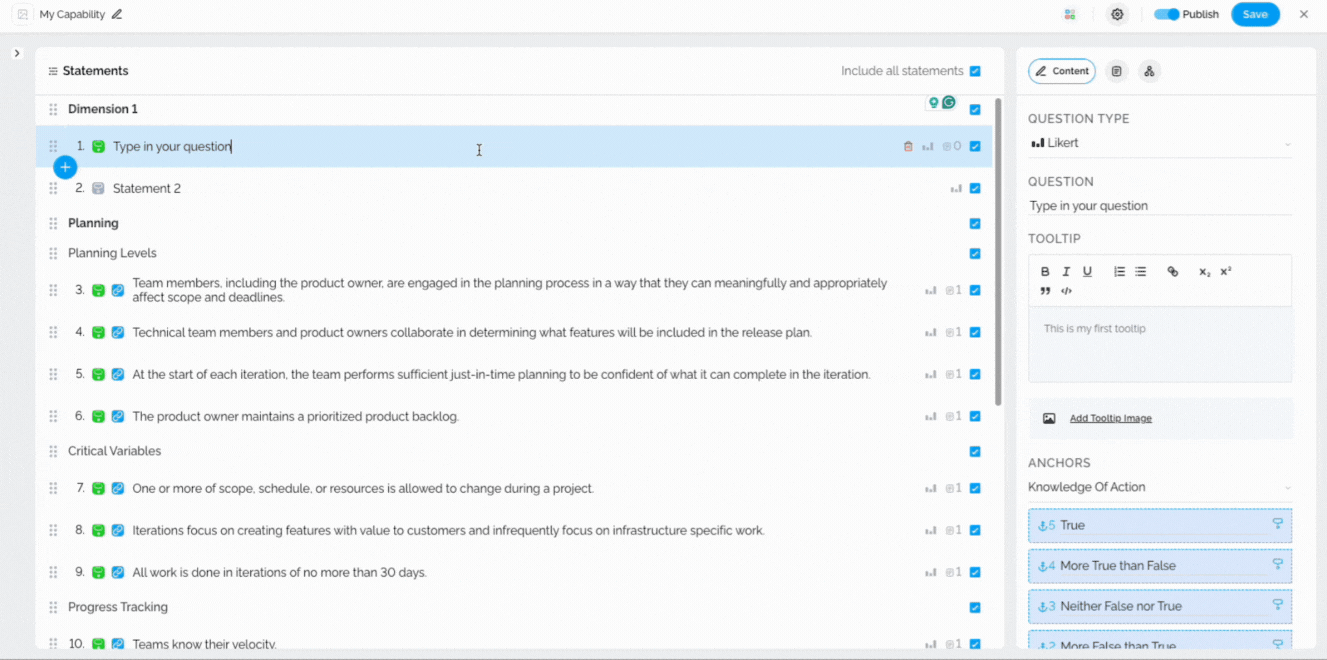This screenshot has height=660, width=1327.
Task: Click the red delete icon on statement 1
Action: pyautogui.click(x=908, y=147)
